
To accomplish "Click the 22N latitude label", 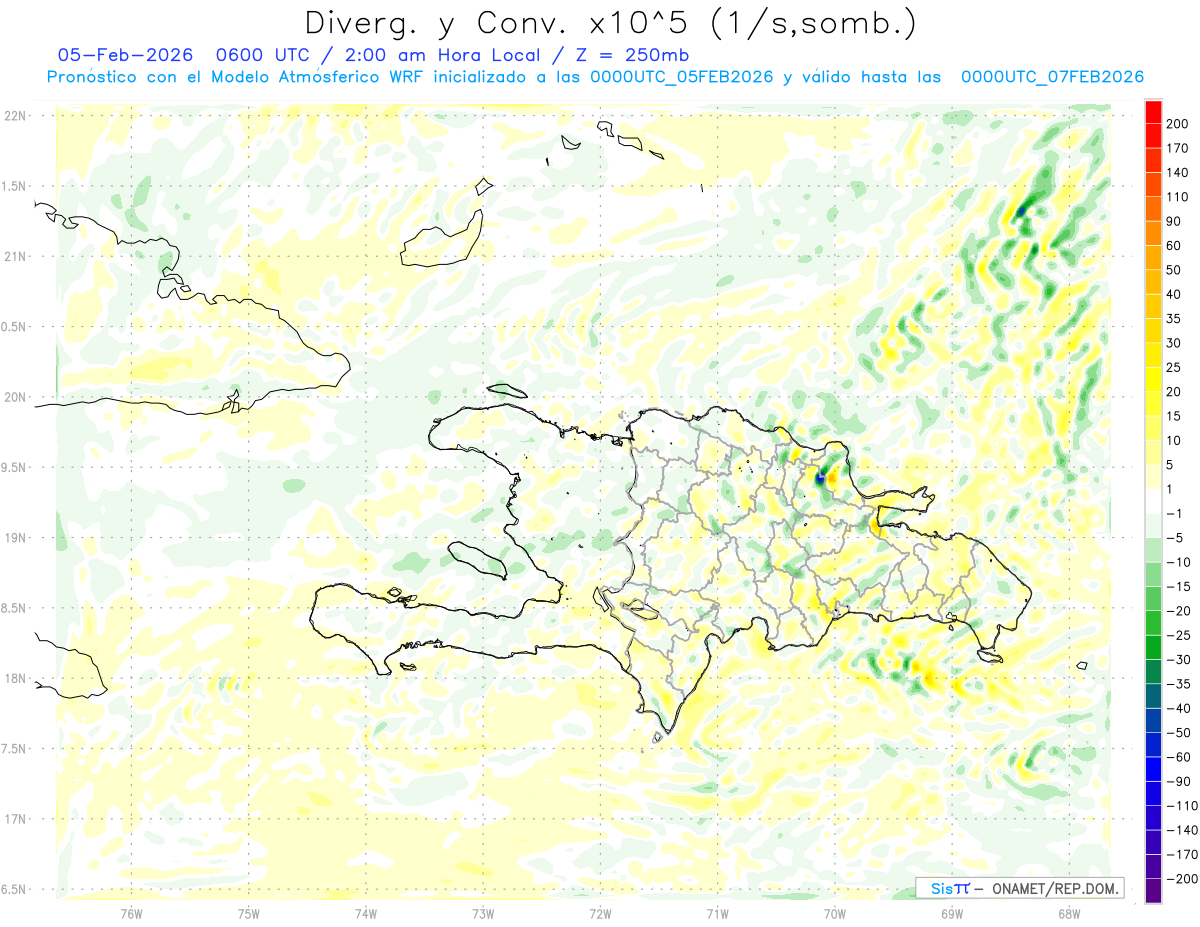I will click(x=14, y=116).
